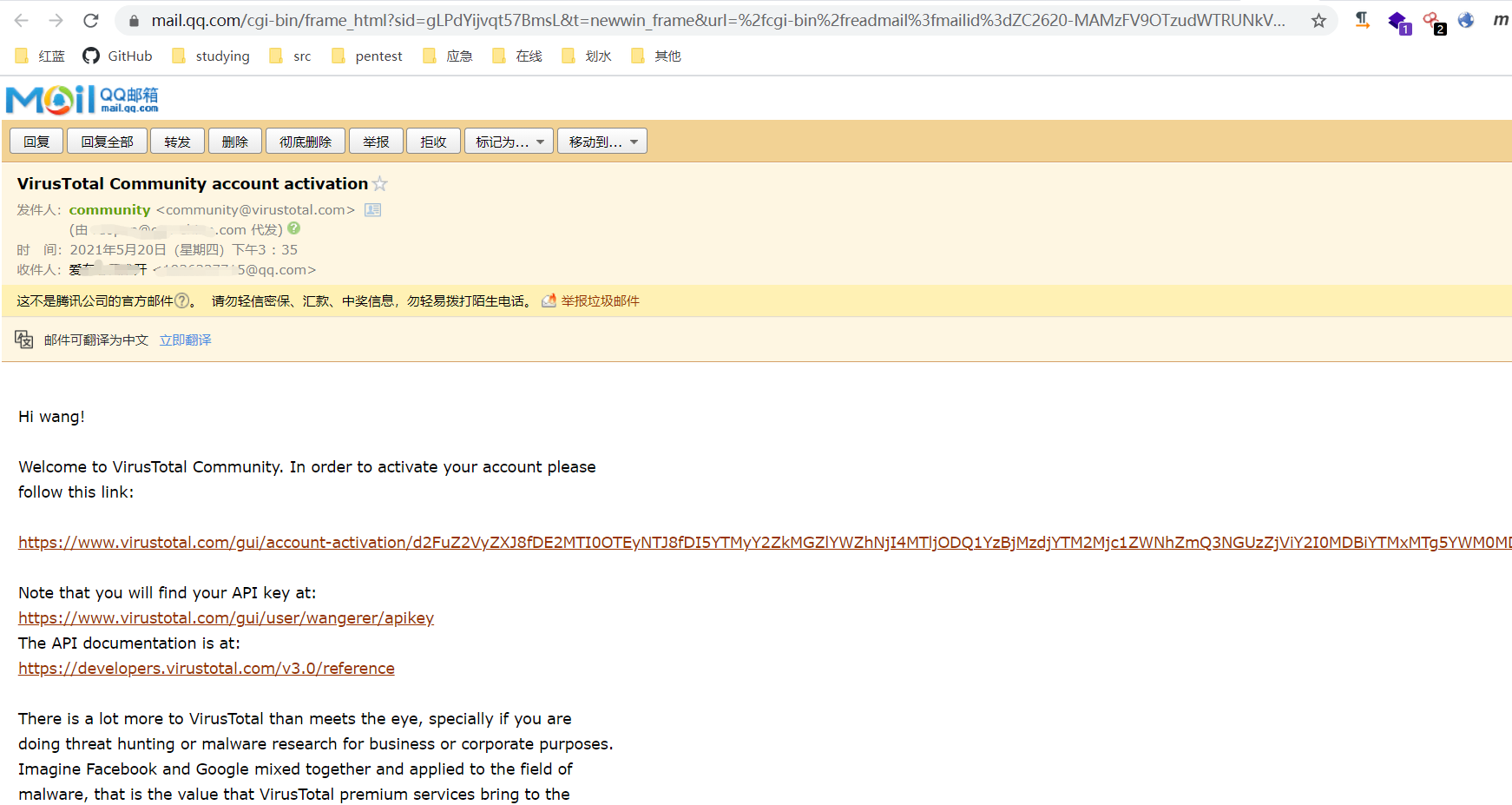Click the contact card icon beside the sender
Screen dimensions: 1512x805
[x=372, y=209]
